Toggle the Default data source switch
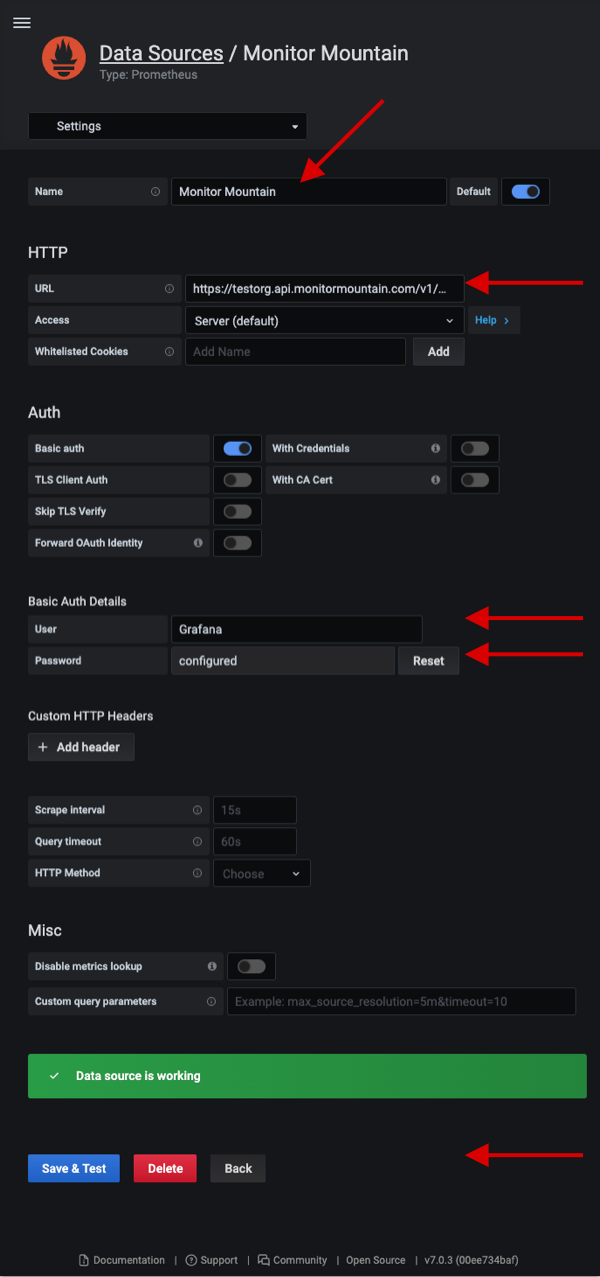Image resolution: width=600 pixels, height=1277 pixels. point(525,191)
